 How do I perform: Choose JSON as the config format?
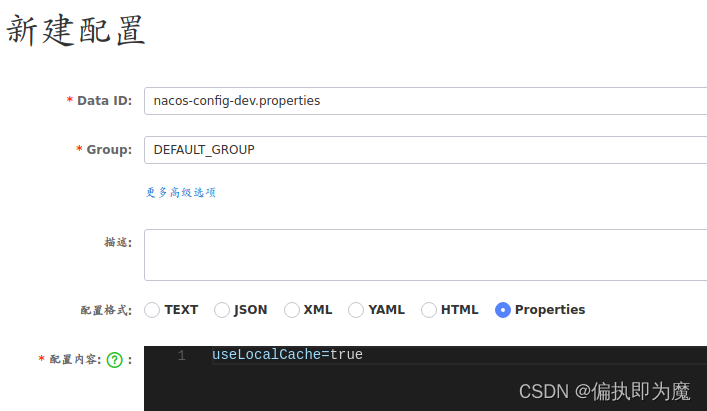222,310
